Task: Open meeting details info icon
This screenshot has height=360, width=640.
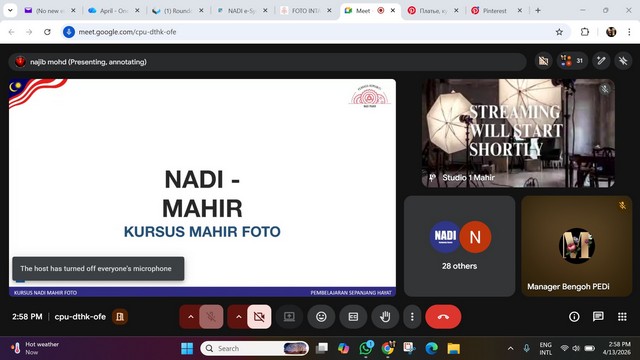Action: point(574,317)
